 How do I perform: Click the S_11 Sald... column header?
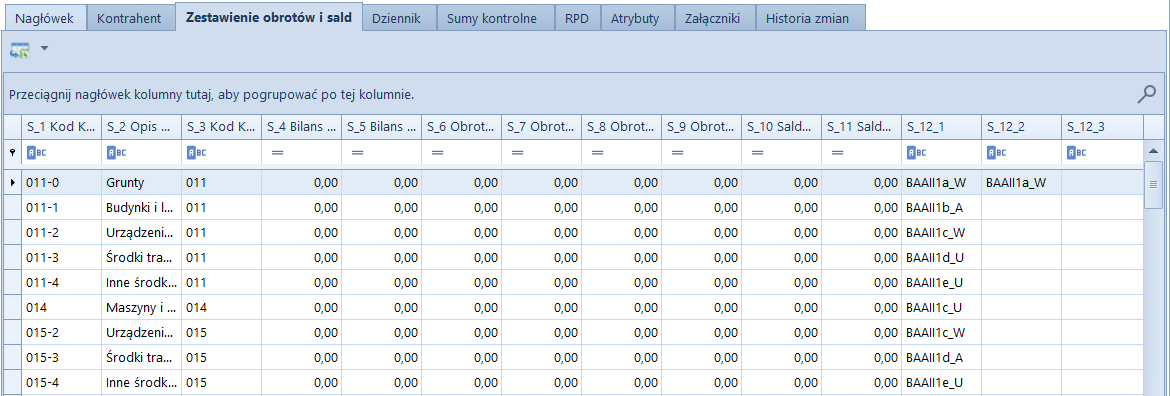[x=861, y=127]
